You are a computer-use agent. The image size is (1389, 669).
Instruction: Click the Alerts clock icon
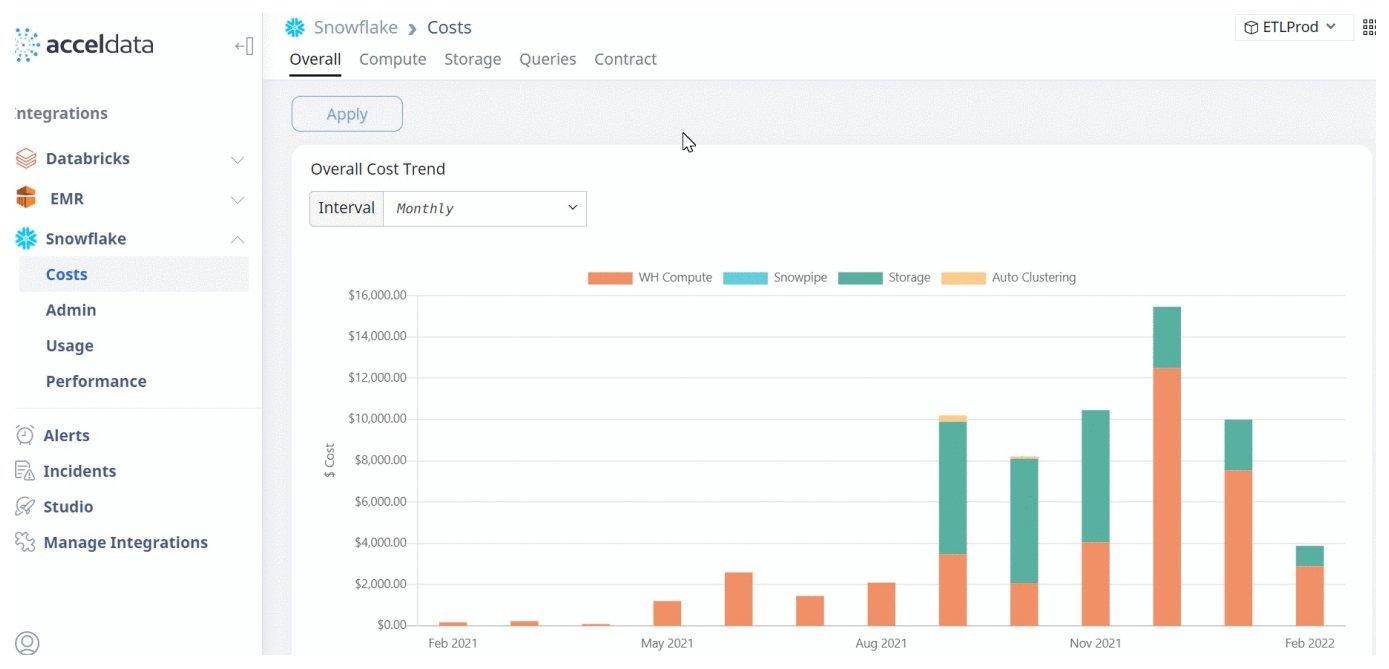click(25, 436)
